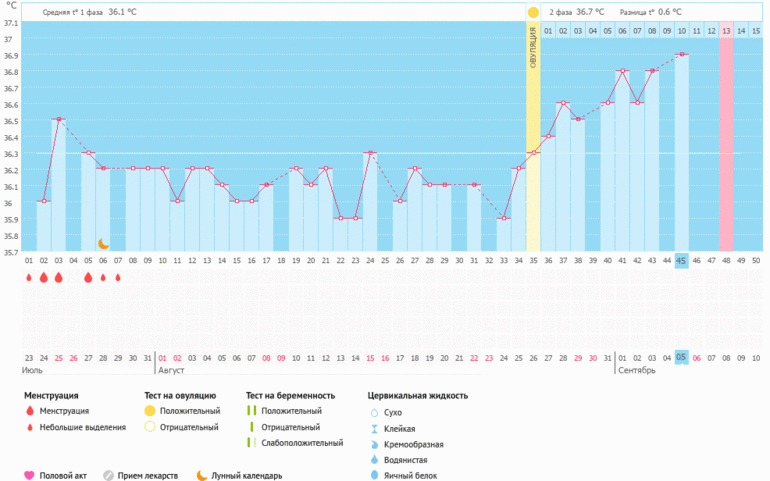
Task: Click the empty circle for Отрицательный ovulation test
Action: pyautogui.click(x=150, y=427)
